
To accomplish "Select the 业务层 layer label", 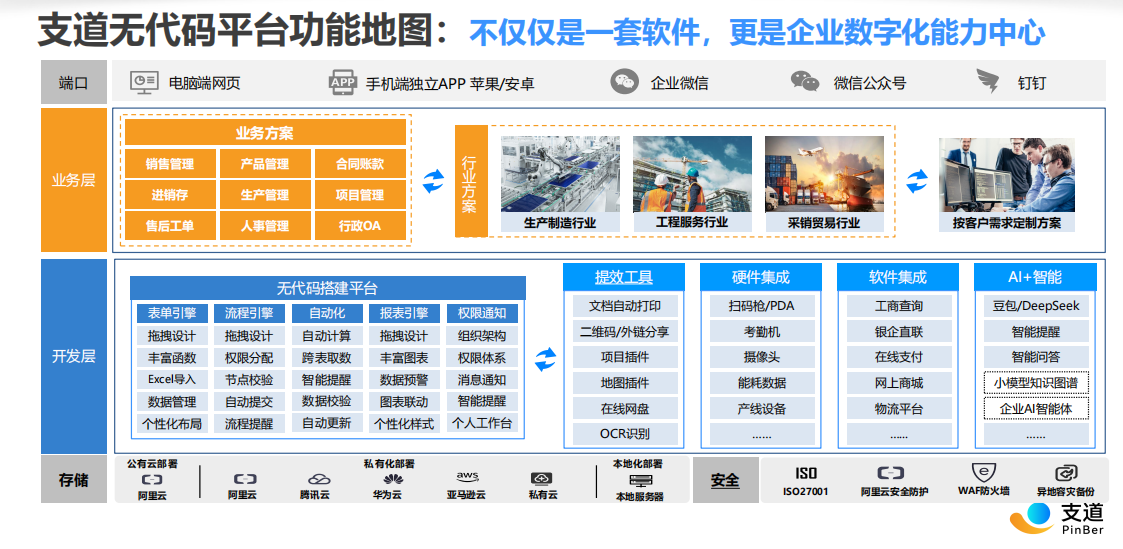I will (73, 180).
